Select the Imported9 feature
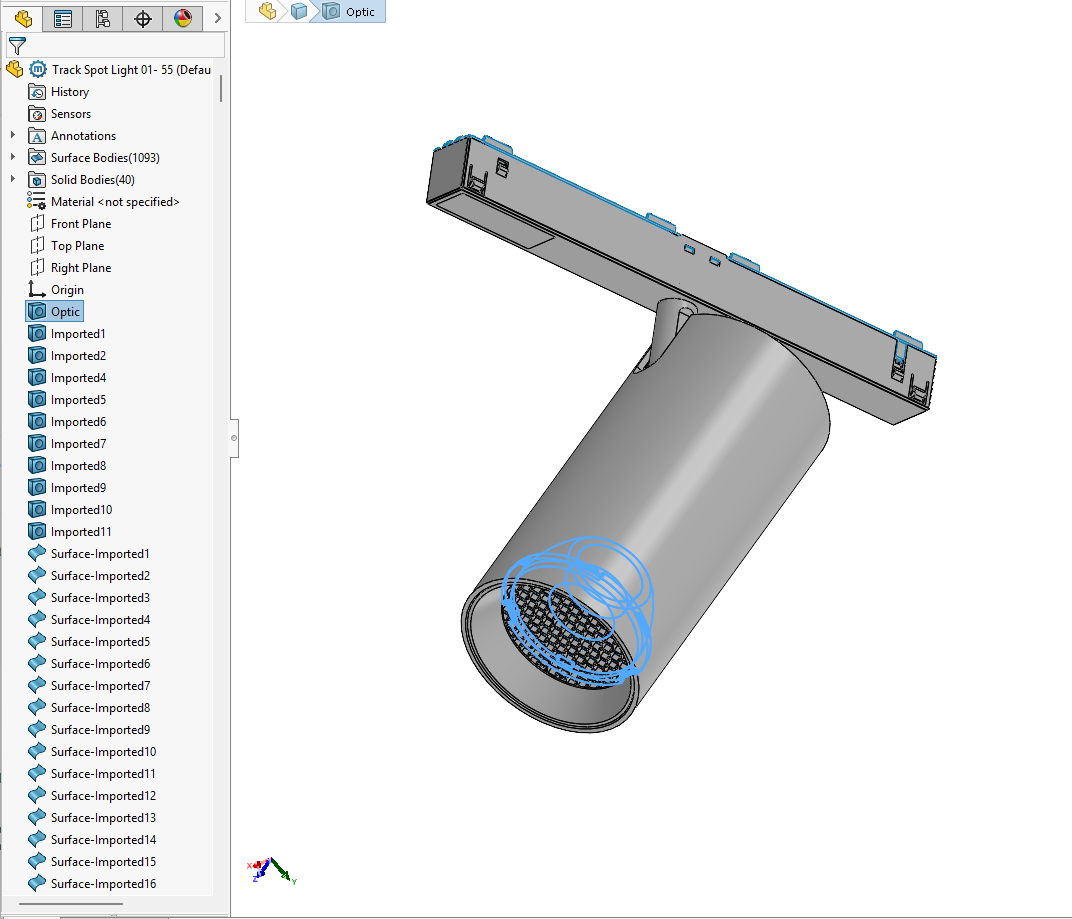 click(x=78, y=488)
